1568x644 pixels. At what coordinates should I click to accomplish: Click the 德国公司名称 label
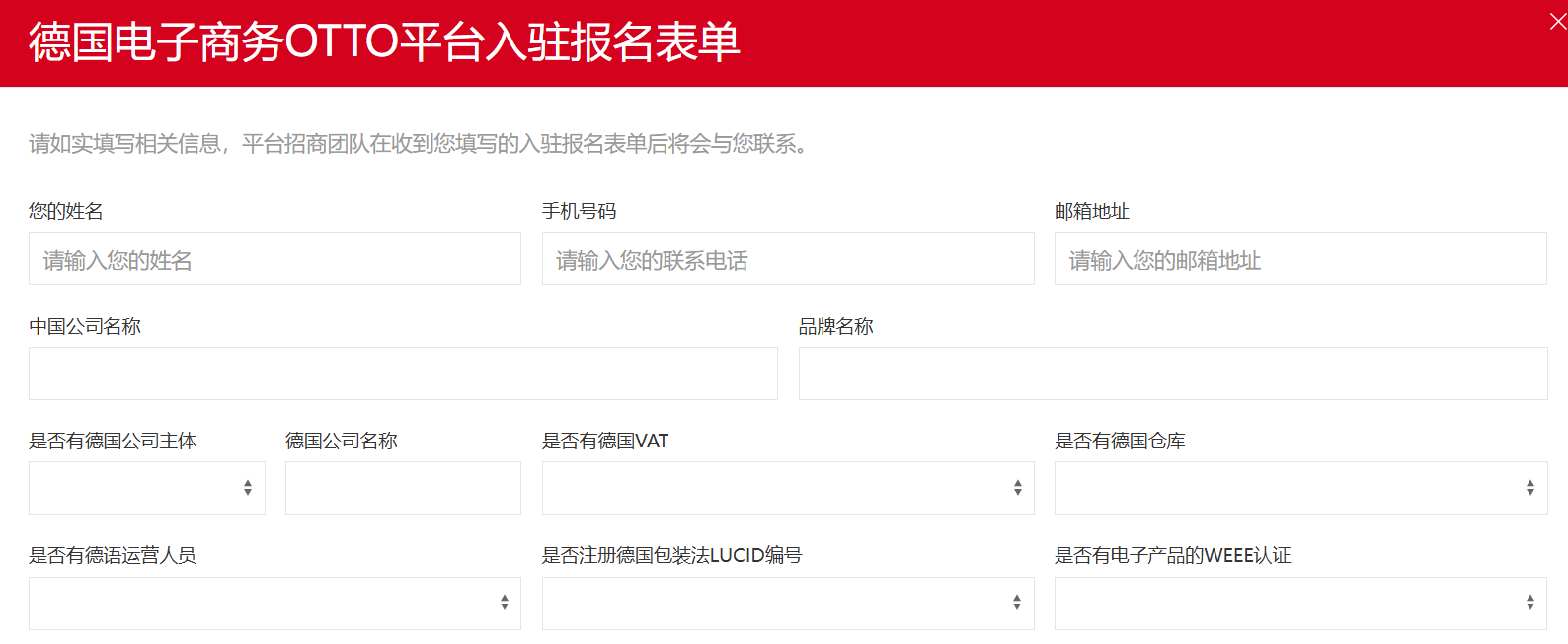click(342, 441)
